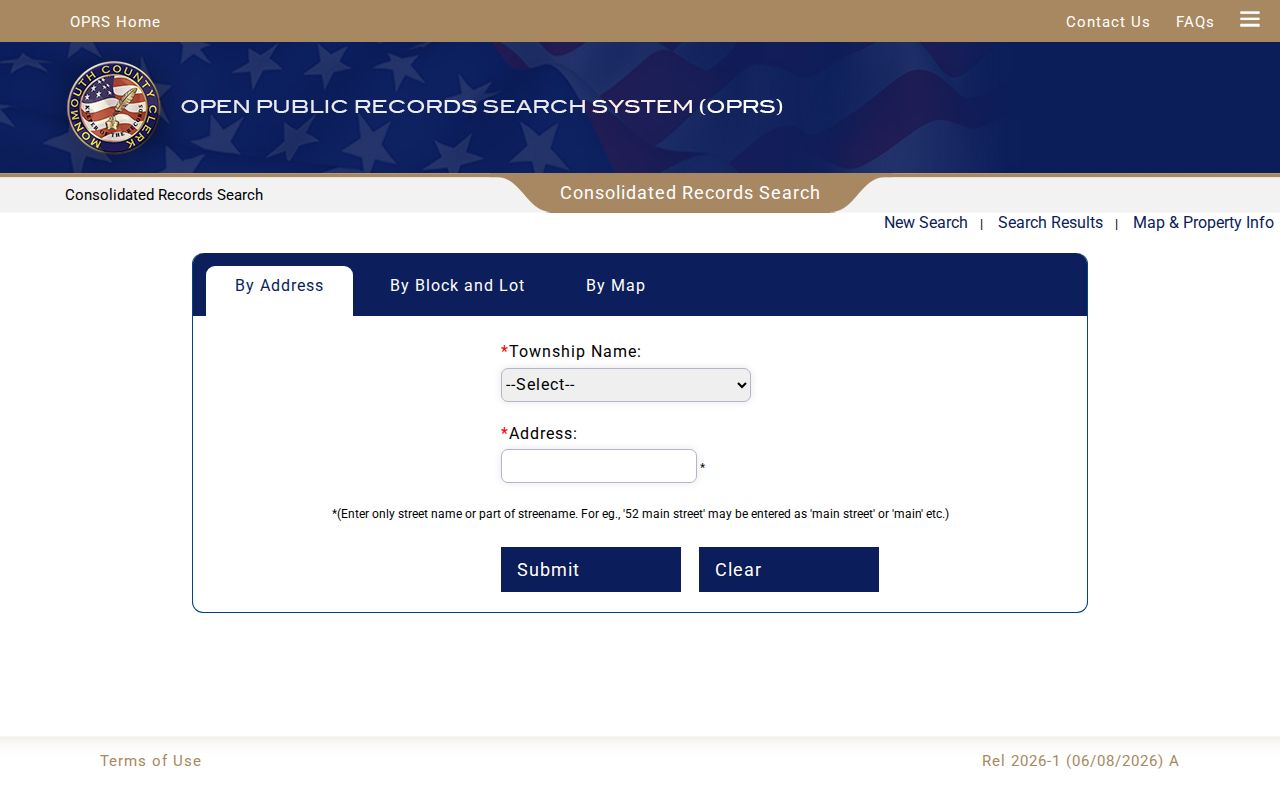Screen dimensions: 1280x800
Task: Click the Monmouth County Clerk seal logo
Action: tap(114, 107)
